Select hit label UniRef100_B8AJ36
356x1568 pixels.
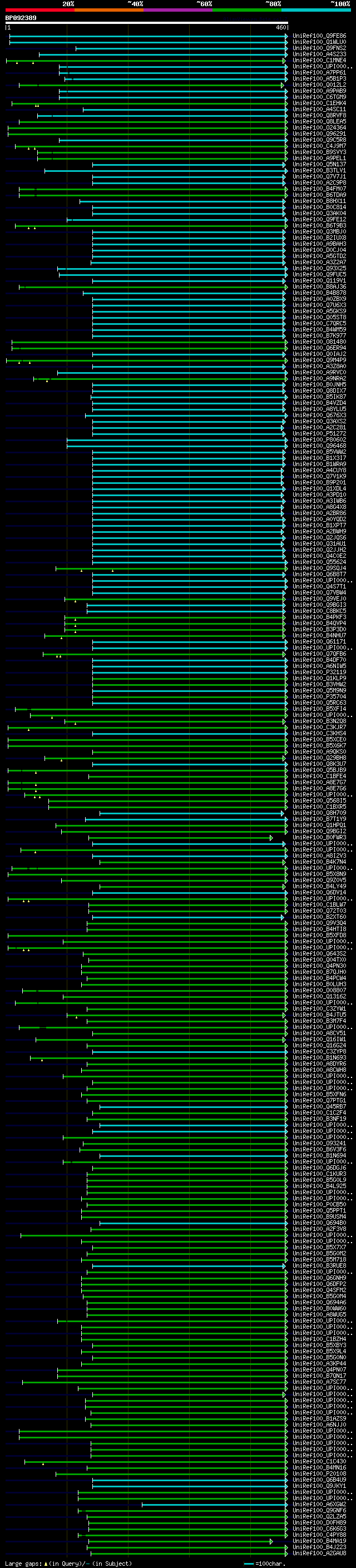click(319, 286)
